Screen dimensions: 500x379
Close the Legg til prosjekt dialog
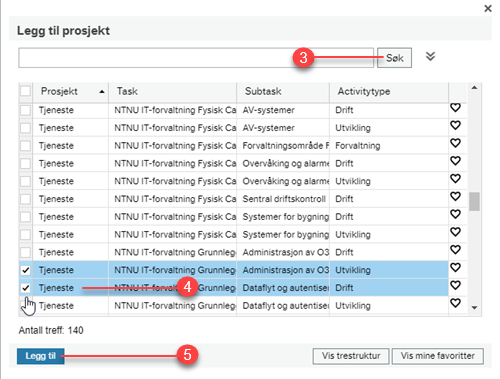(488, 8)
